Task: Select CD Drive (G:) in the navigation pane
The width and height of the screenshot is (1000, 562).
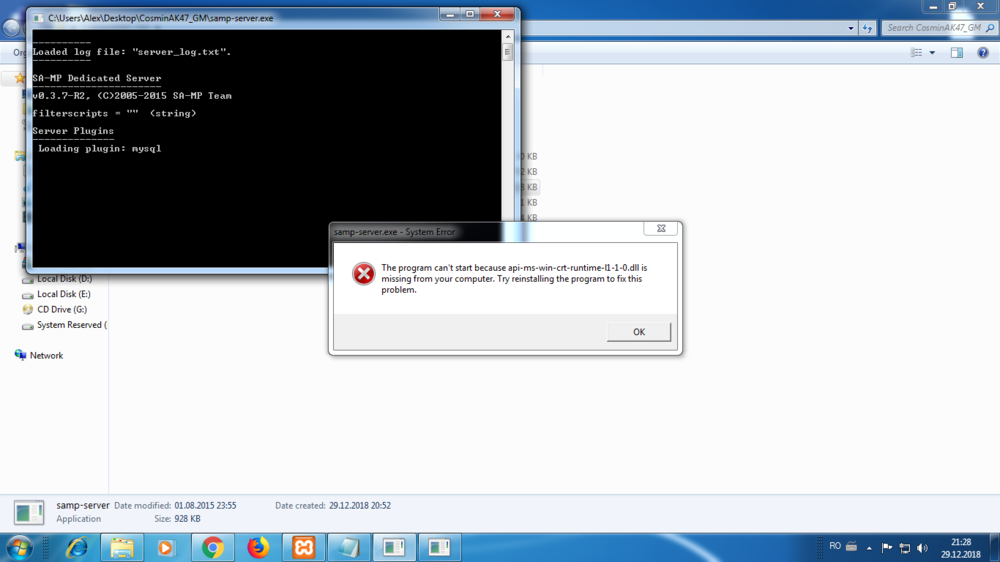Action: coord(61,309)
